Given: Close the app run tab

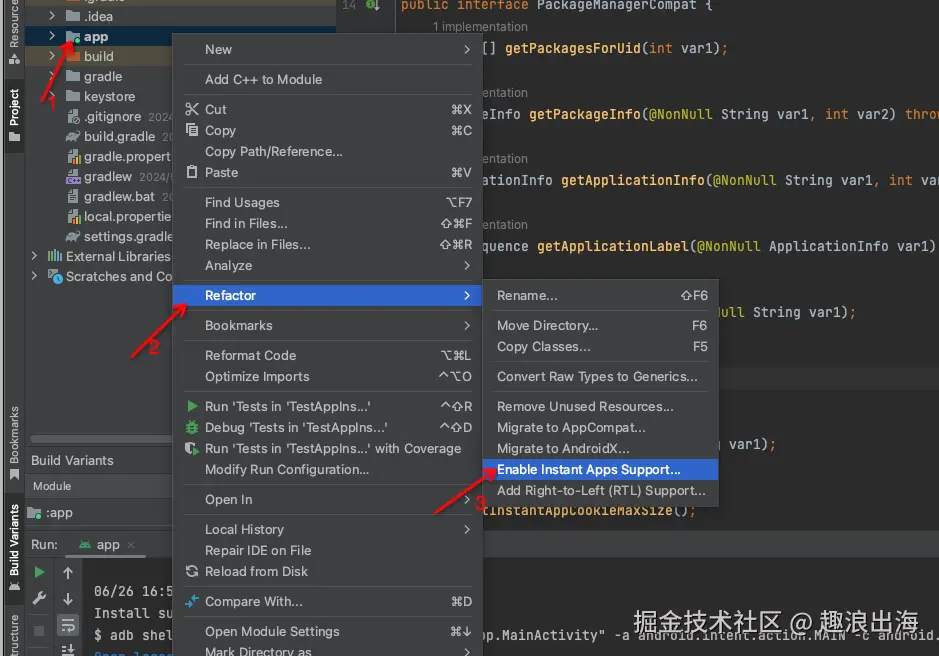Looking at the screenshot, I should tap(131, 545).
